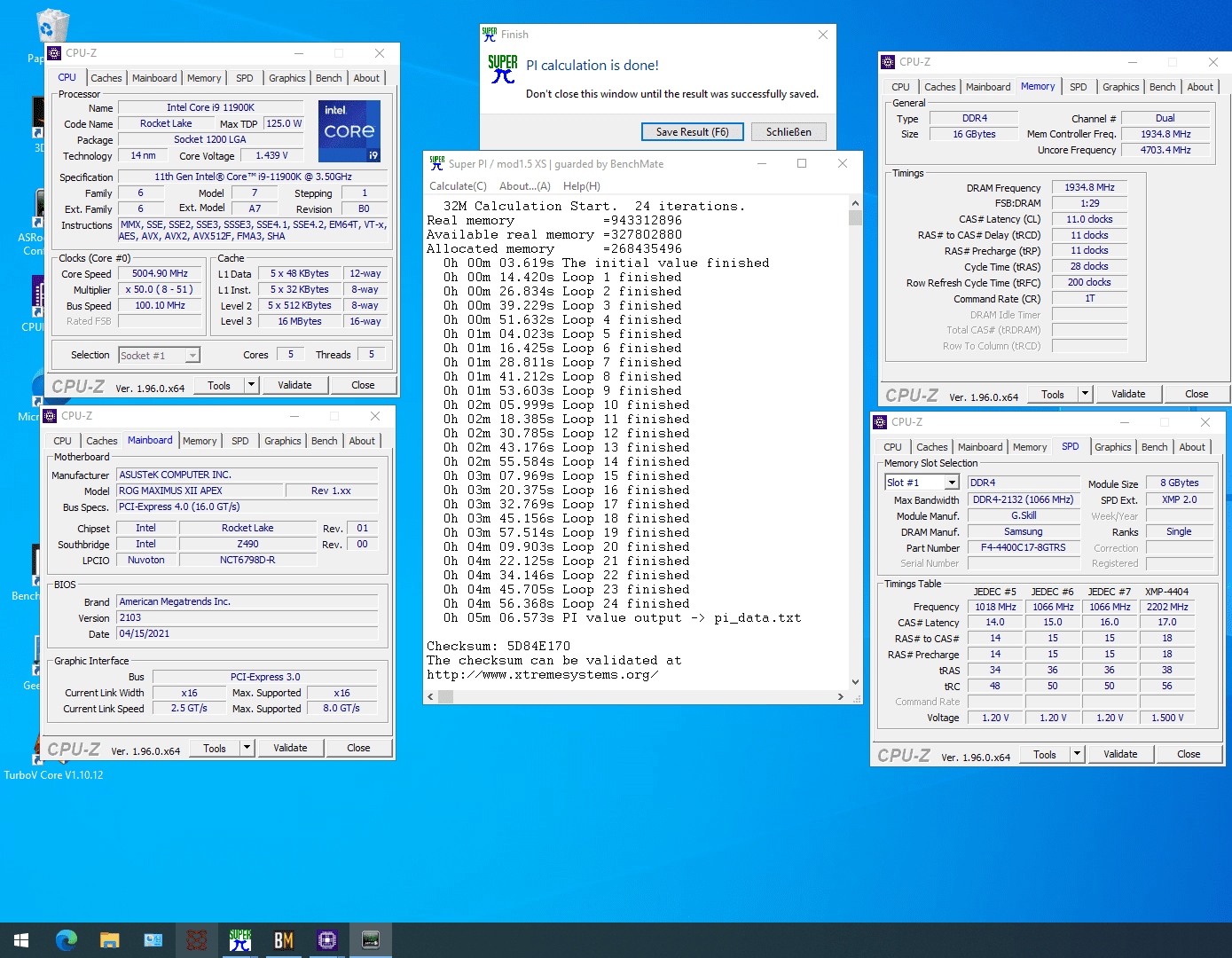Click Close button in SPD window
1232x958 pixels.
click(1189, 754)
